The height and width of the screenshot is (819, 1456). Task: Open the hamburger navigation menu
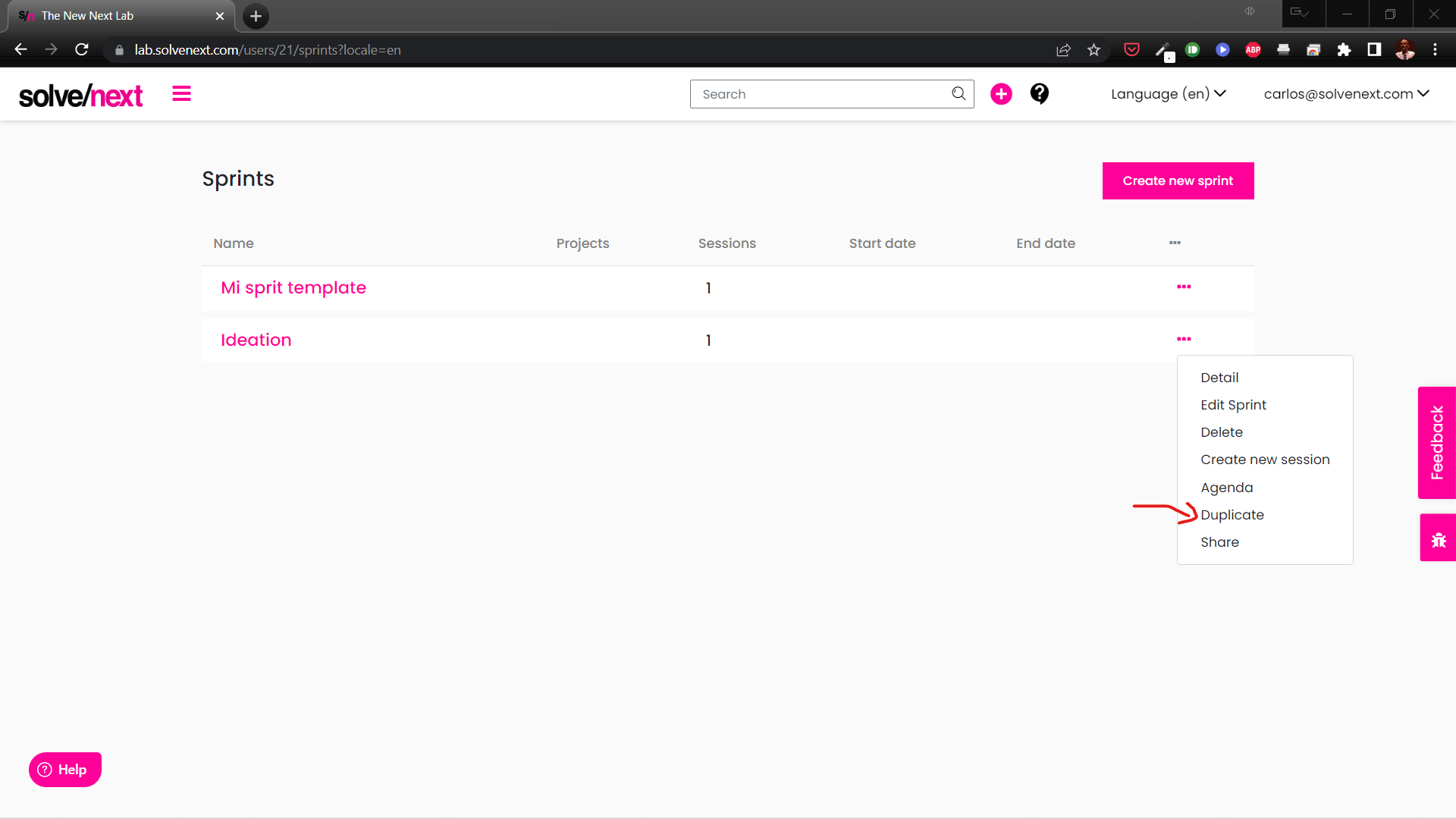click(x=181, y=94)
